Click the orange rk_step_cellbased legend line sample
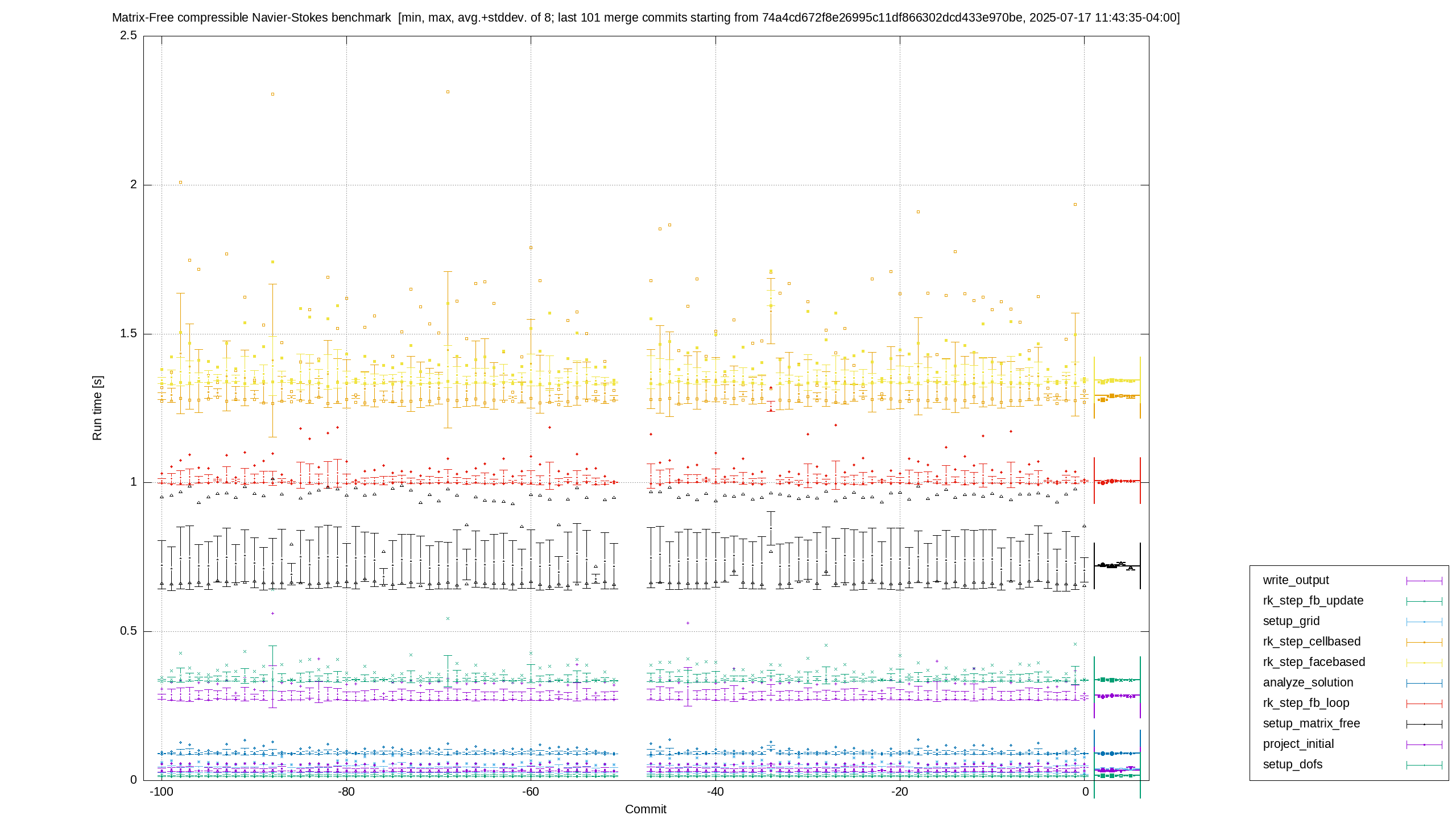 pyautogui.click(x=1424, y=642)
